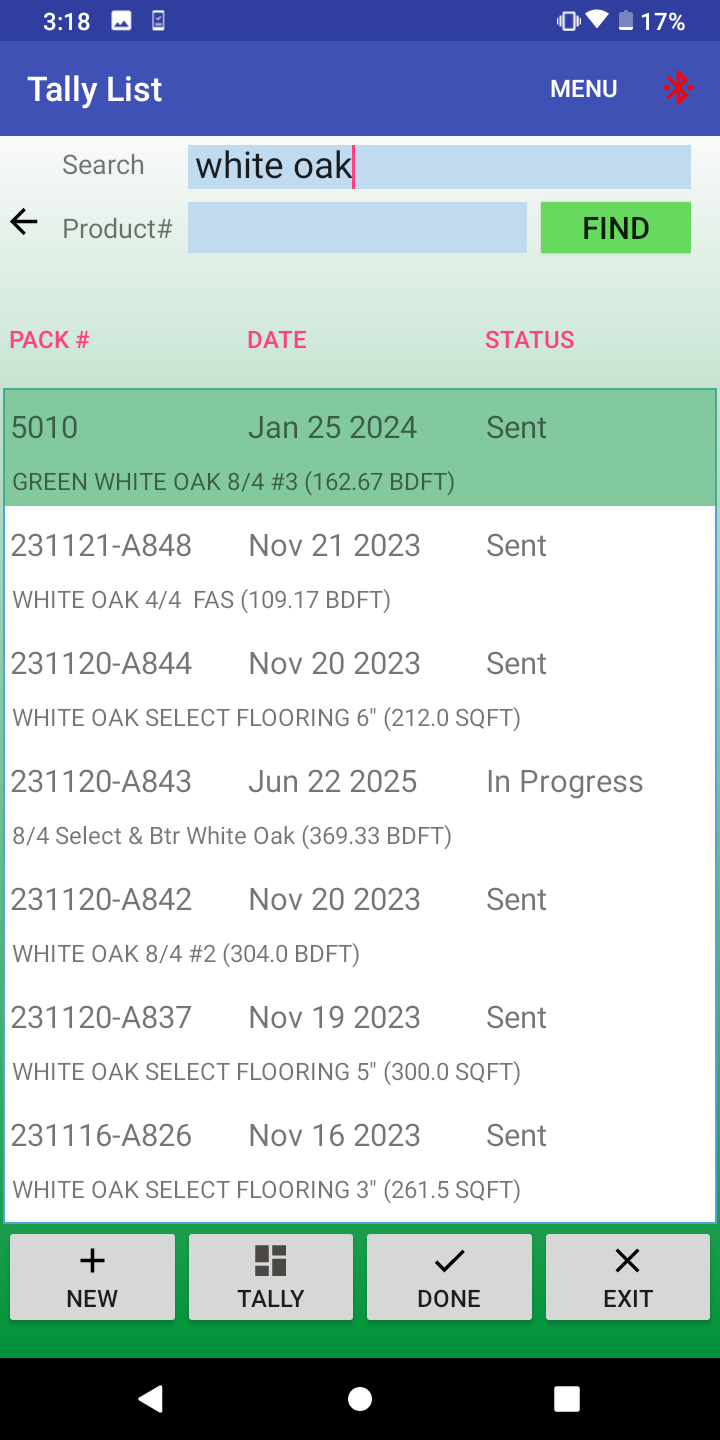Open In Progress pack 231120-A843
This screenshot has height=1440, width=720.
[360, 801]
